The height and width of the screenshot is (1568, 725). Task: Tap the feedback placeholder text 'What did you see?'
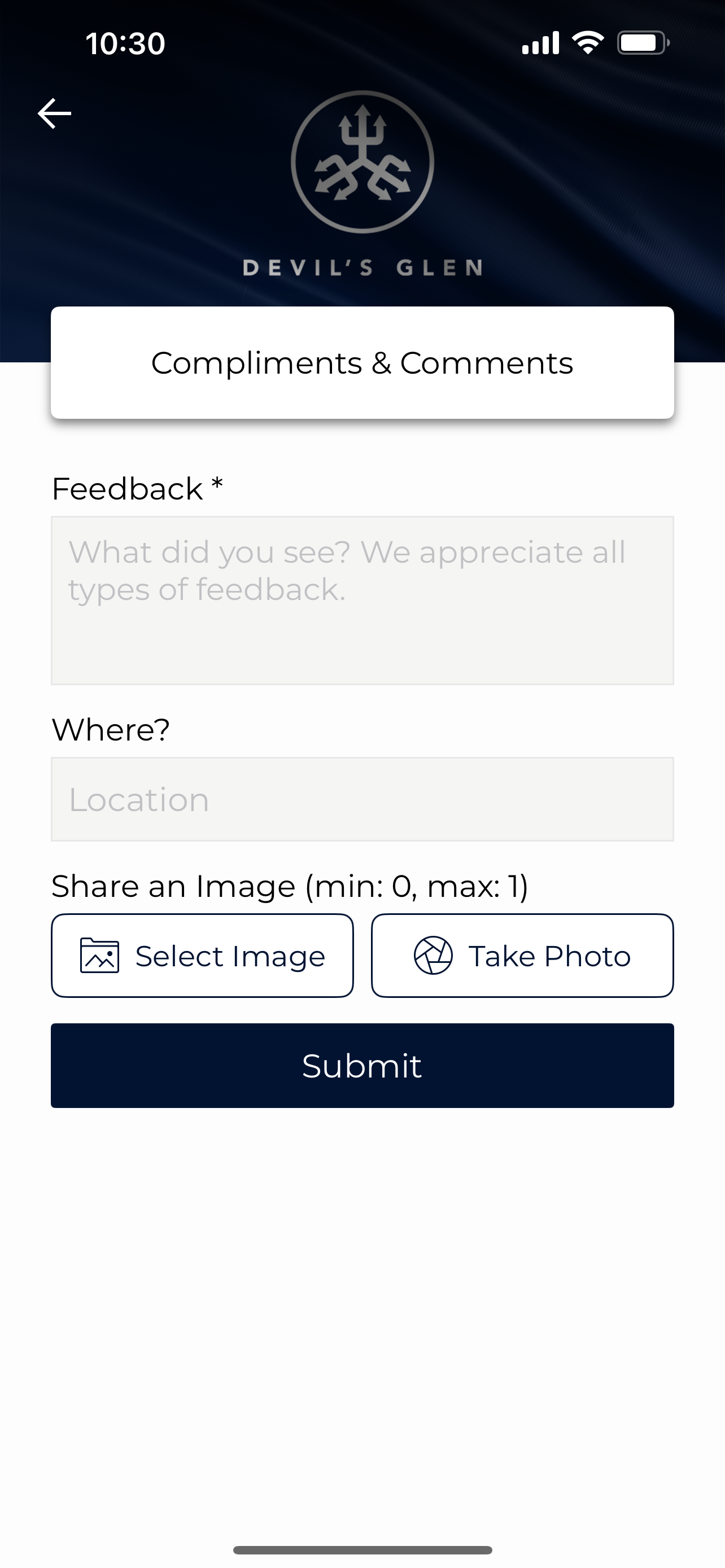209,553
